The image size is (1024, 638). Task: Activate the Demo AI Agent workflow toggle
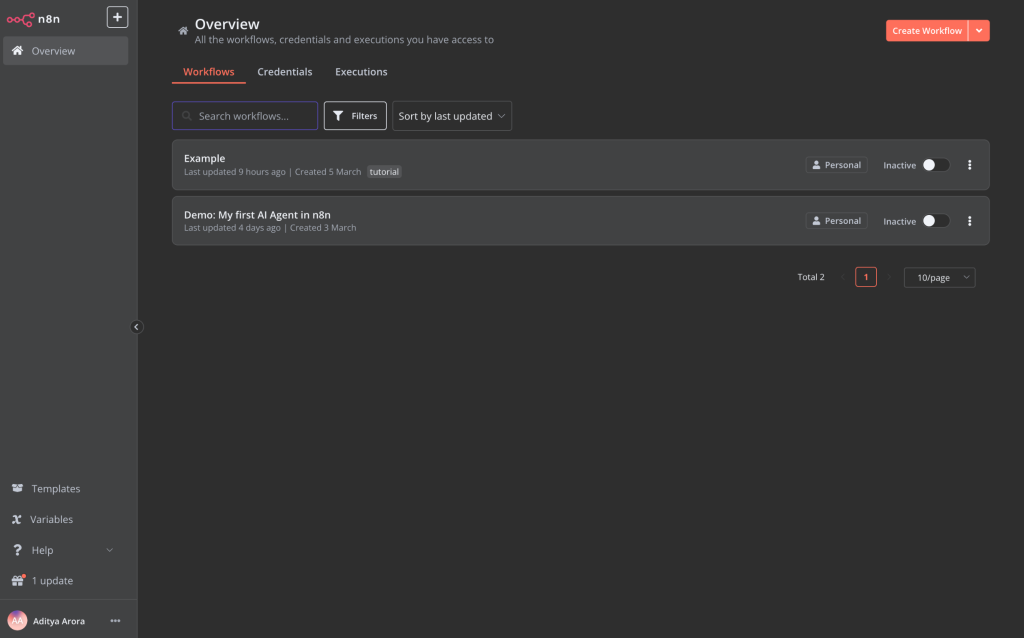coord(936,221)
